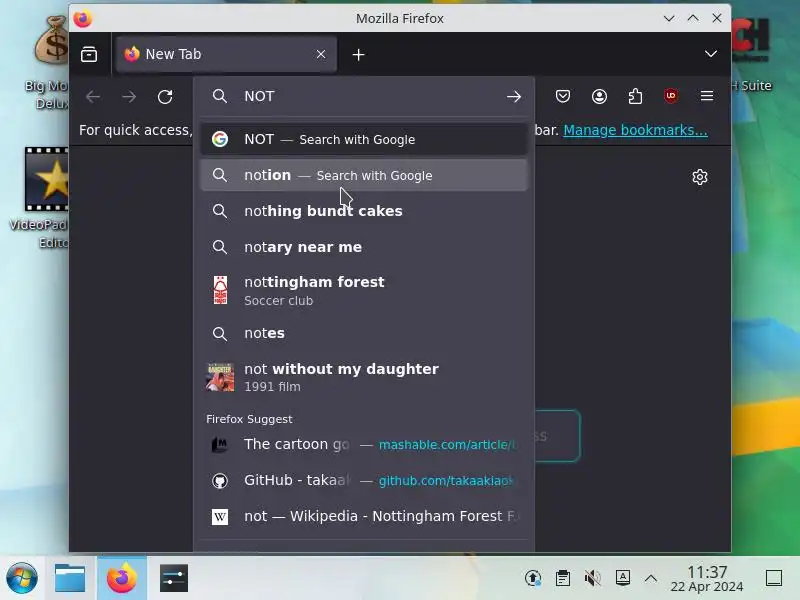Click the Google logo icon in first suggestion
The image size is (800, 600).
[220, 139]
